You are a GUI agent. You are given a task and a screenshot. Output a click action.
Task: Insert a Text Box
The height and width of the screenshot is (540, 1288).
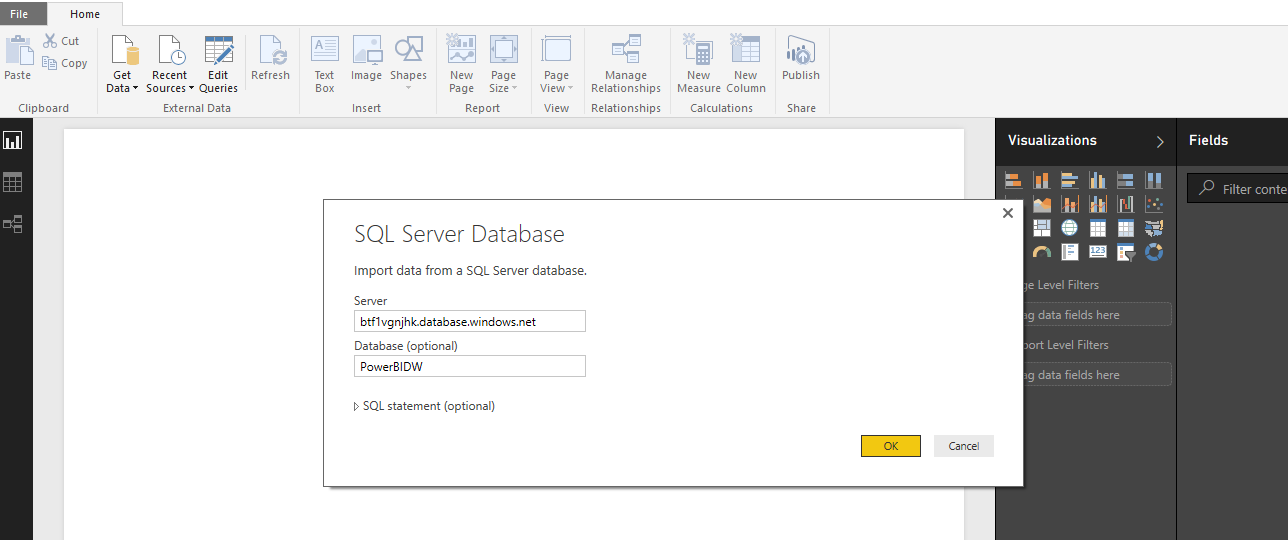pyautogui.click(x=325, y=64)
